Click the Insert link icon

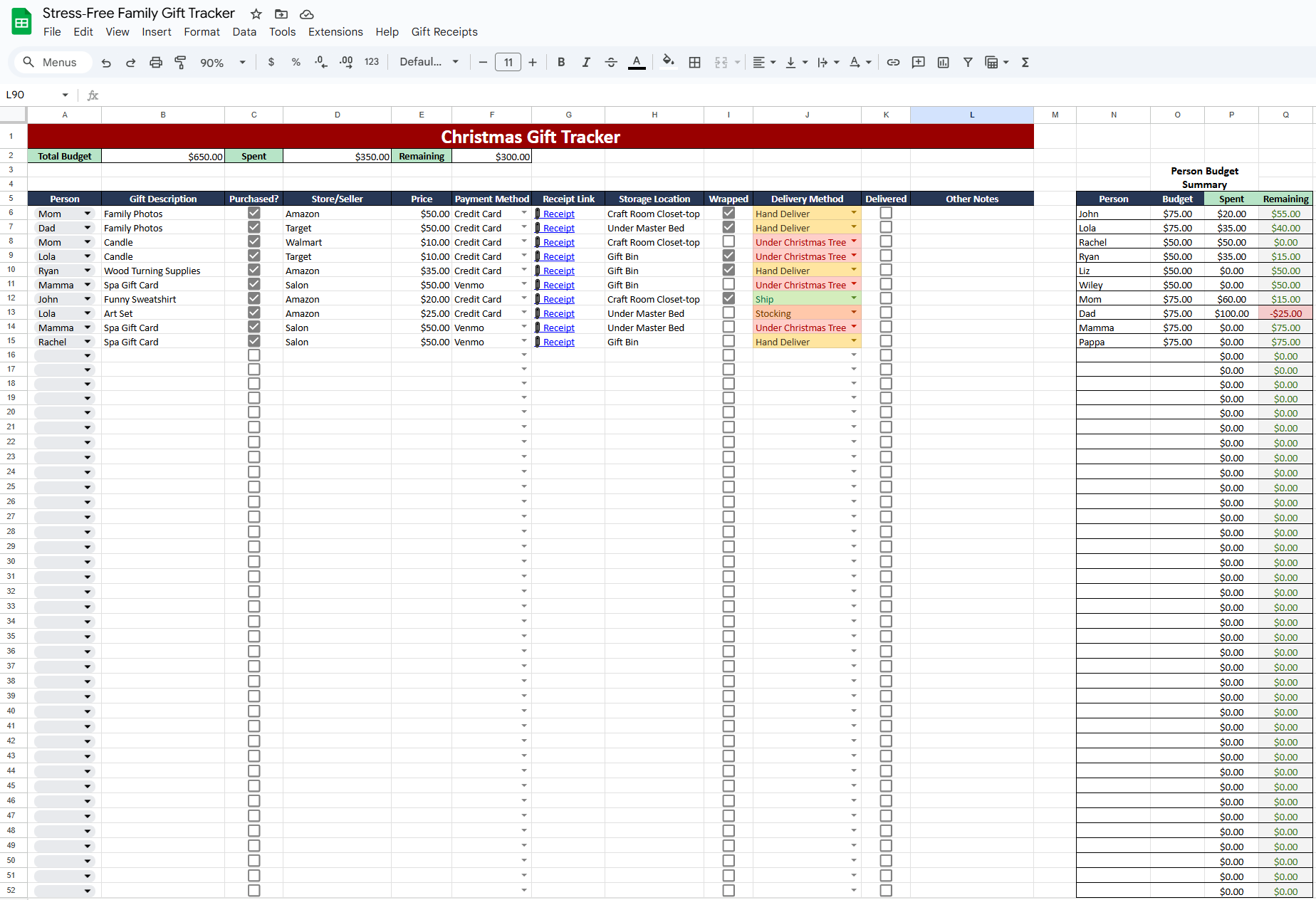coord(893,63)
